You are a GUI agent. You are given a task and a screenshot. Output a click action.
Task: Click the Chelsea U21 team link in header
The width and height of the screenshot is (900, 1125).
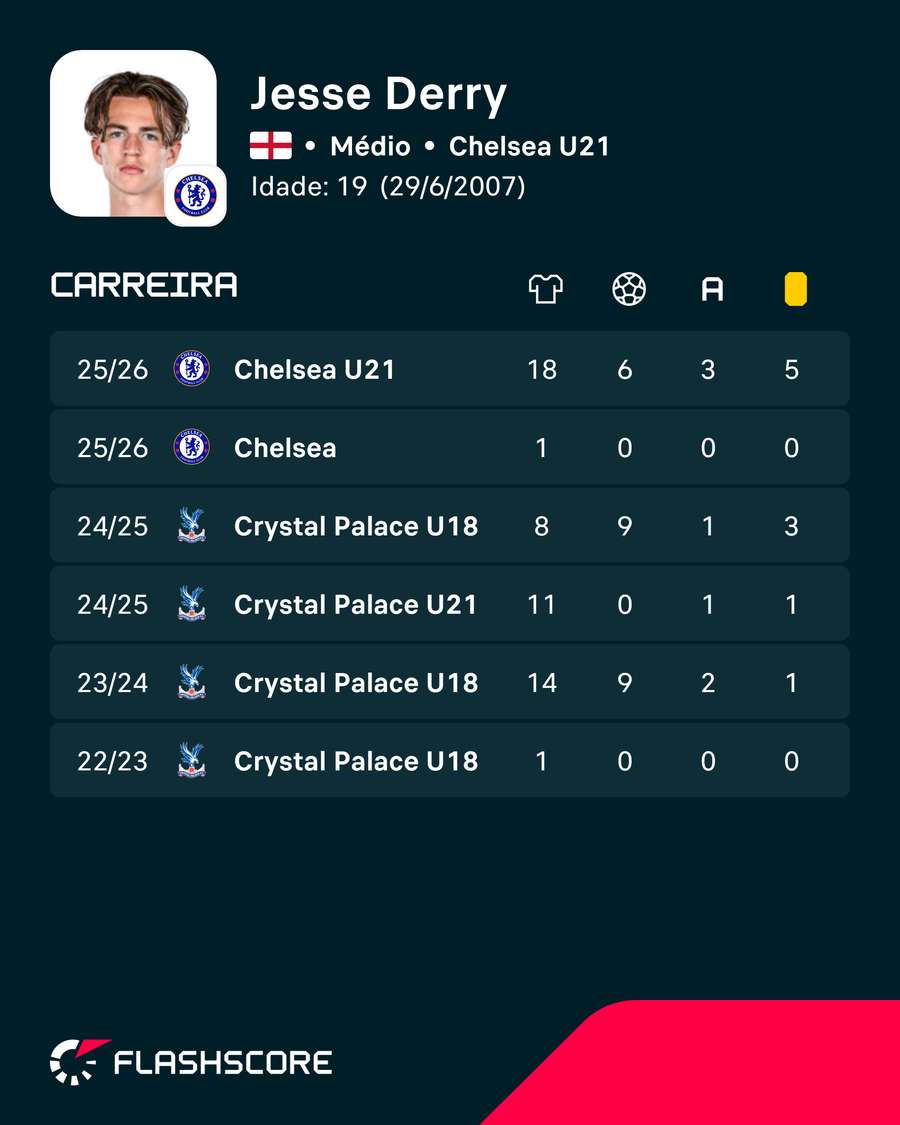click(x=529, y=146)
